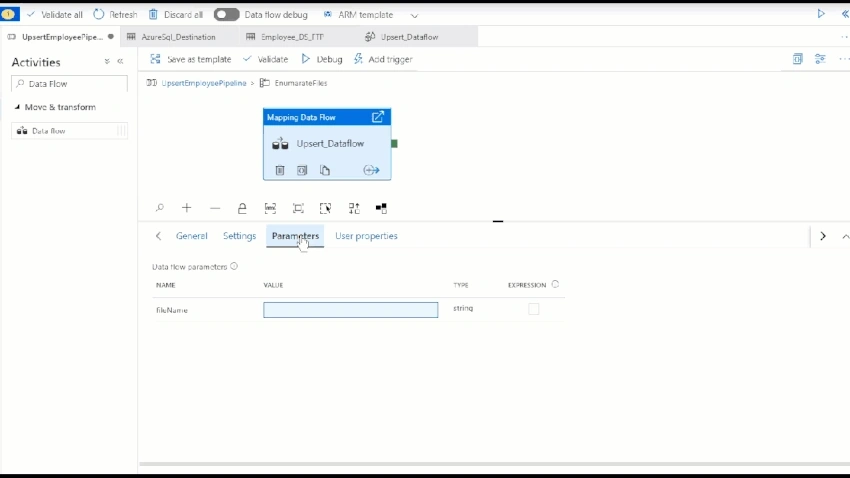Open the Settings tab
The image size is (850, 478).
pyautogui.click(x=240, y=236)
